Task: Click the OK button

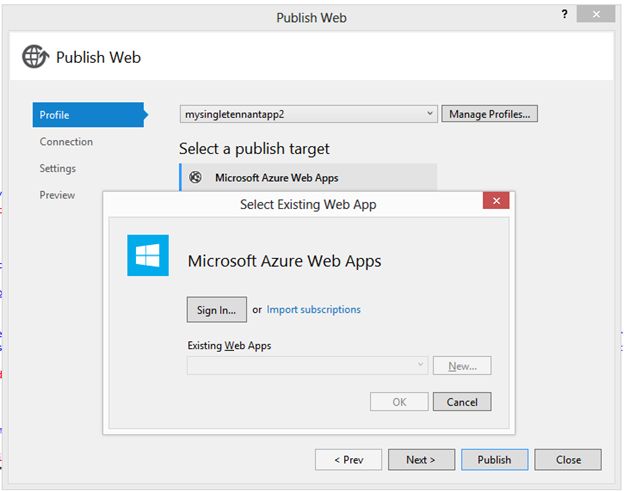Action: 399,402
